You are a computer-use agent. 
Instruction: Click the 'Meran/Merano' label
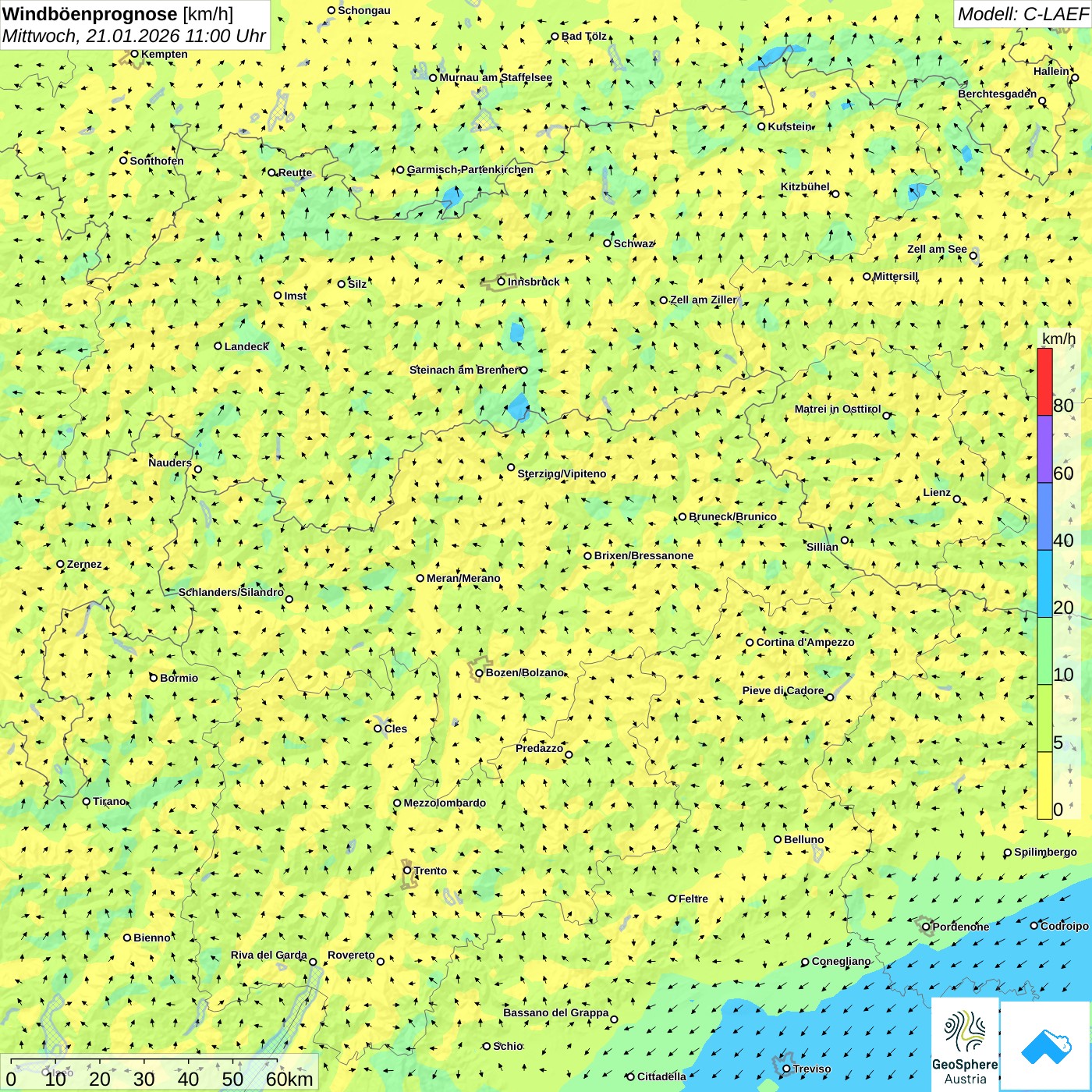(463, 578)
